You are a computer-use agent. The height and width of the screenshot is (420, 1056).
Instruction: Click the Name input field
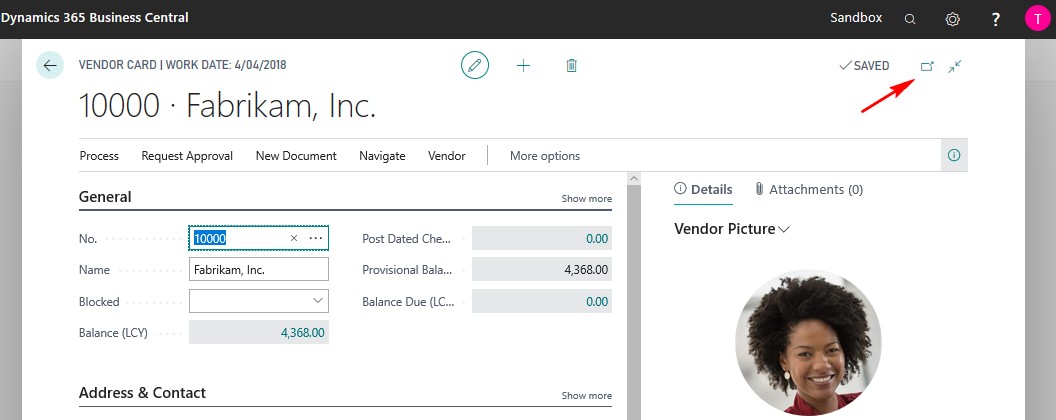click(259, 269)
